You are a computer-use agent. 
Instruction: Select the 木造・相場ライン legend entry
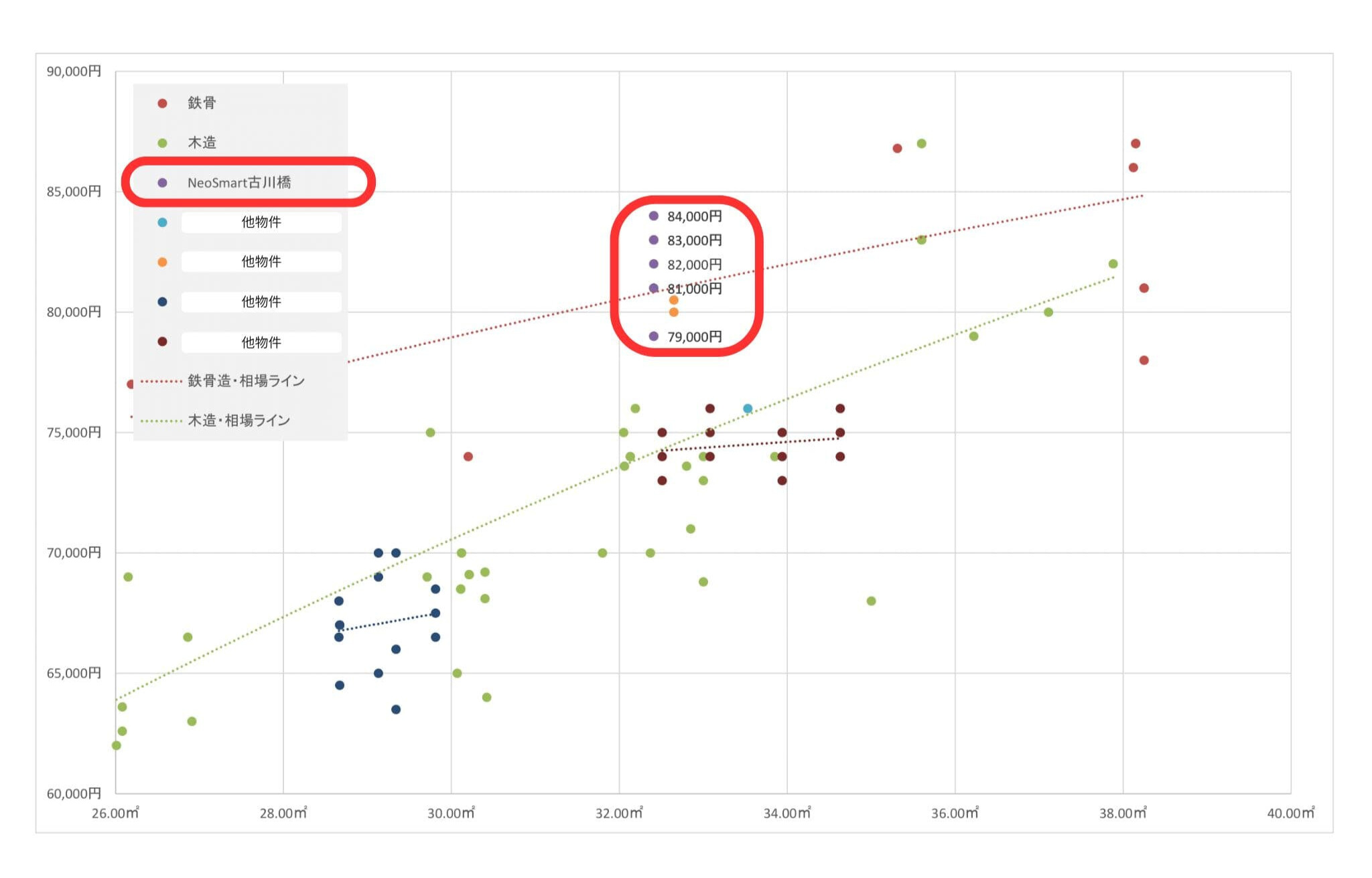pos(238,421)
